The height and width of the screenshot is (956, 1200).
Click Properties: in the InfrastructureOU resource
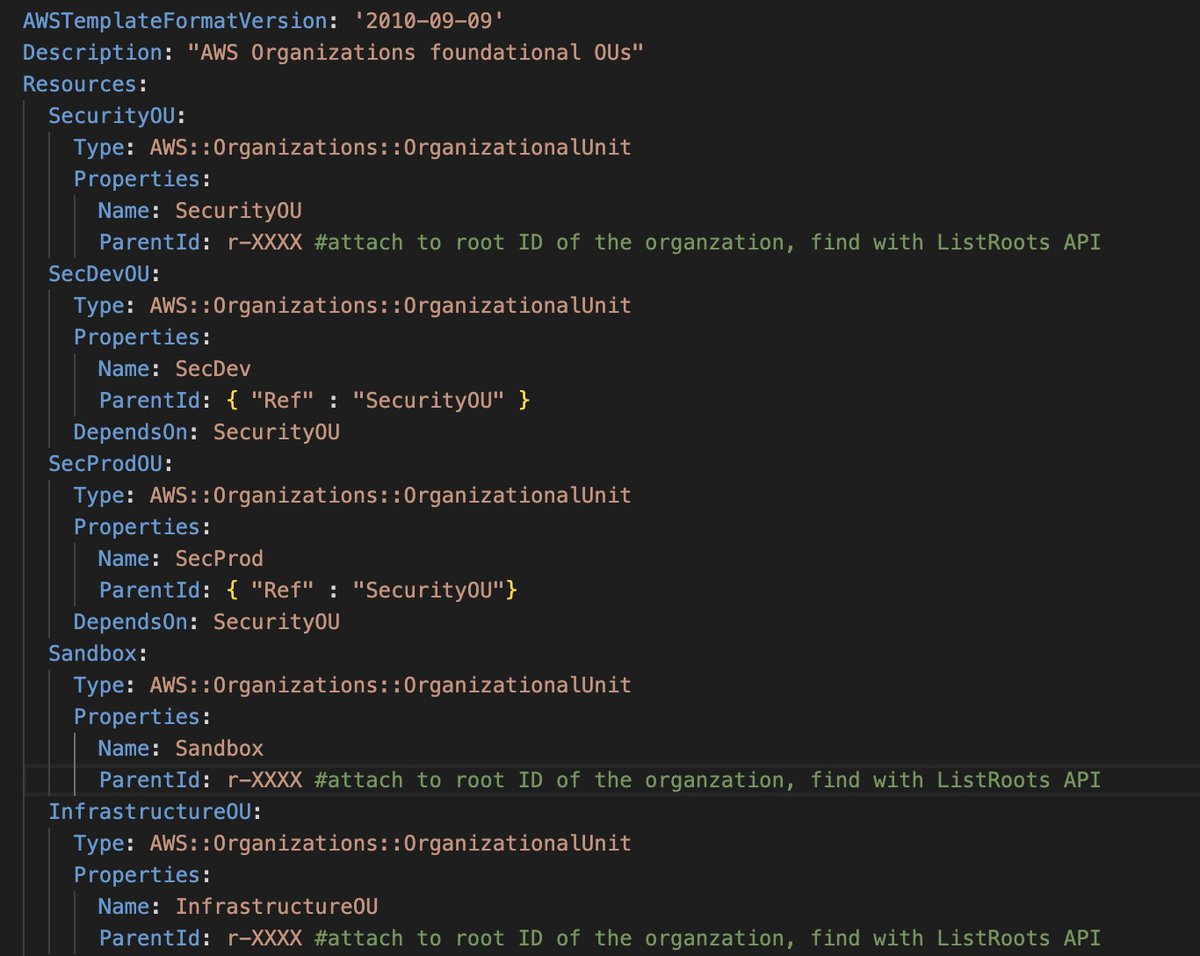142,875
